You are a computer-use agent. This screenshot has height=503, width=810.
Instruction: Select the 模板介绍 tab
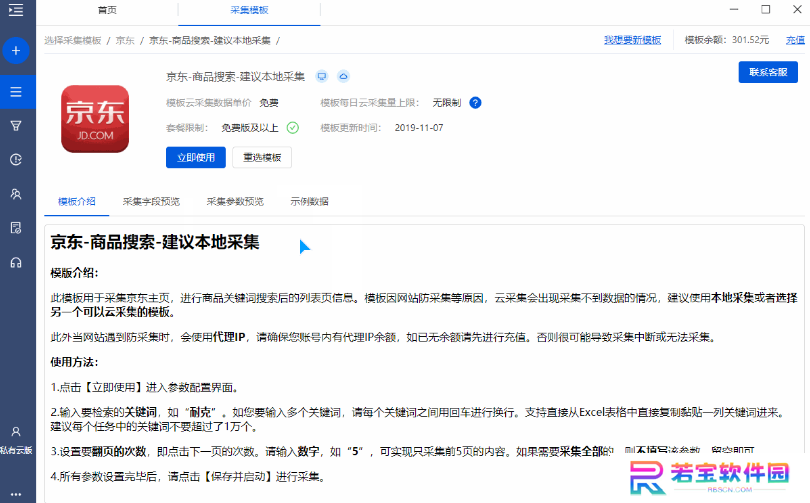coord(76,201)
